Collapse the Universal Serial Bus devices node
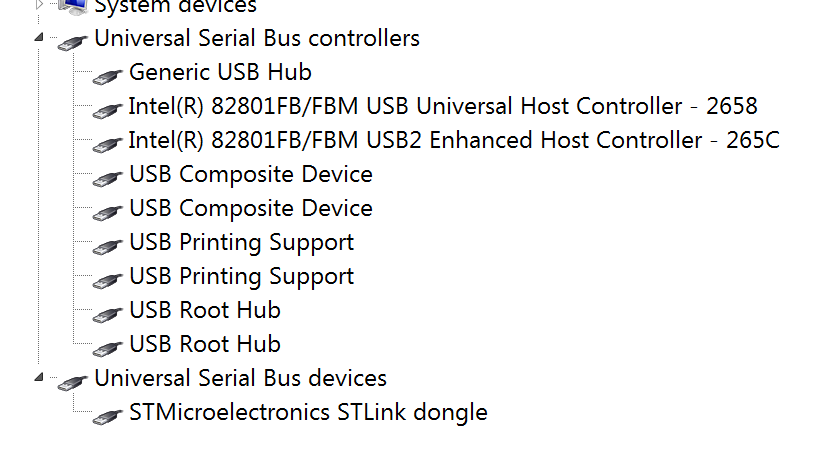The width and height of the screenshot is (822, 472). [x=39, y=378]
